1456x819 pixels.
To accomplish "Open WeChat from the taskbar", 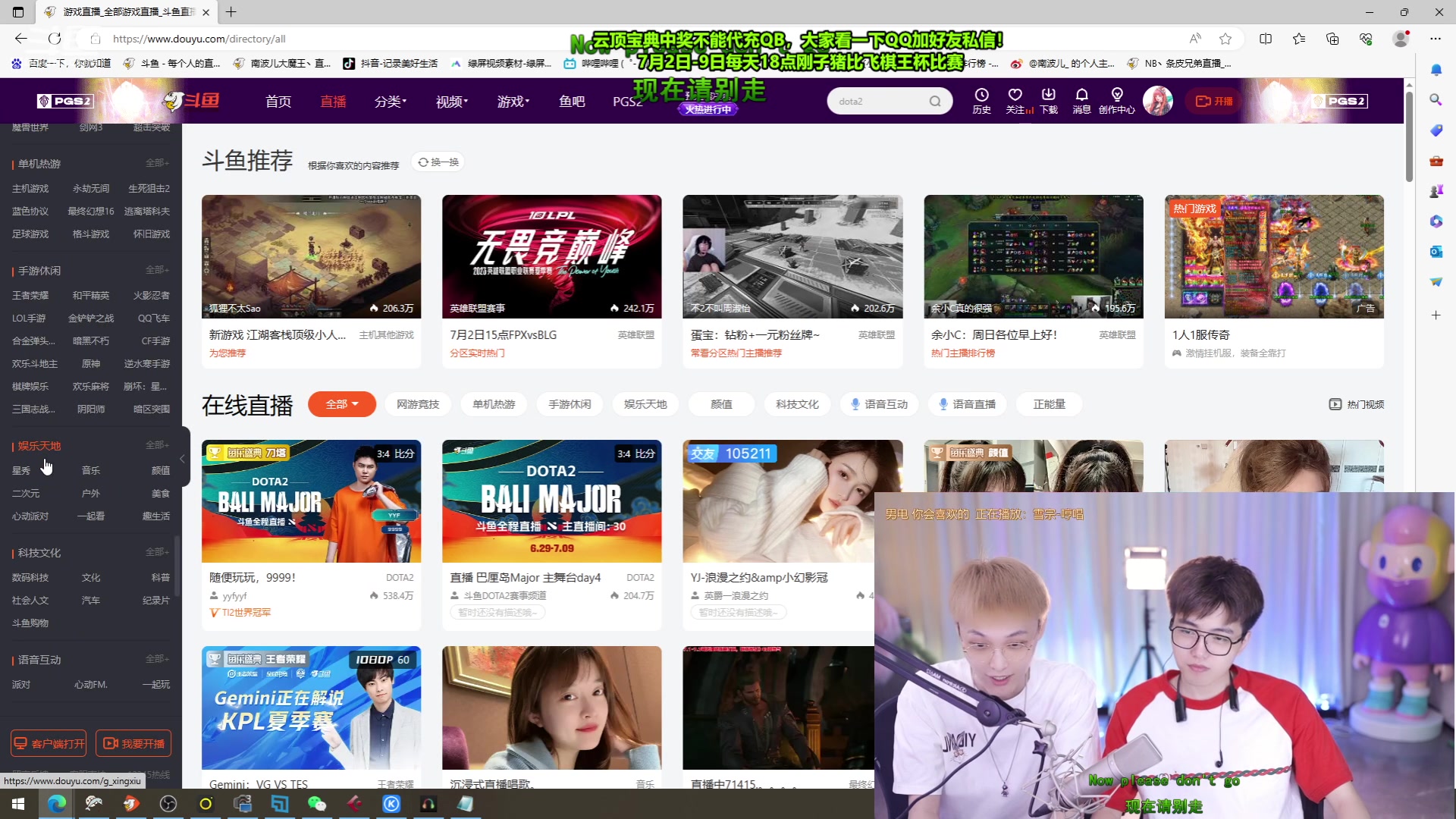I will [x=317, y=804].
